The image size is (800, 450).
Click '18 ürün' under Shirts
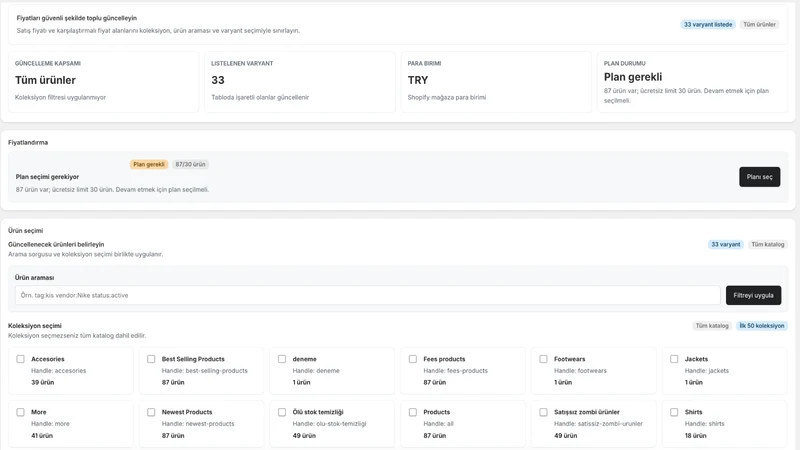(695, 435)
